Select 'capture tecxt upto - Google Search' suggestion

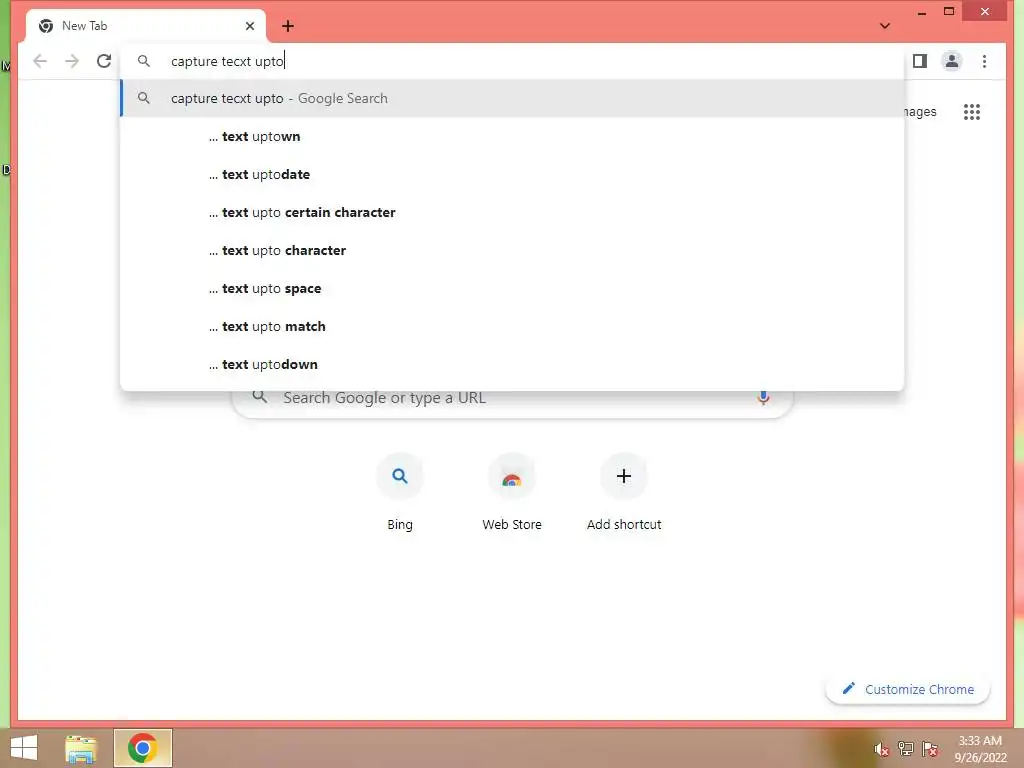point(513,99)
